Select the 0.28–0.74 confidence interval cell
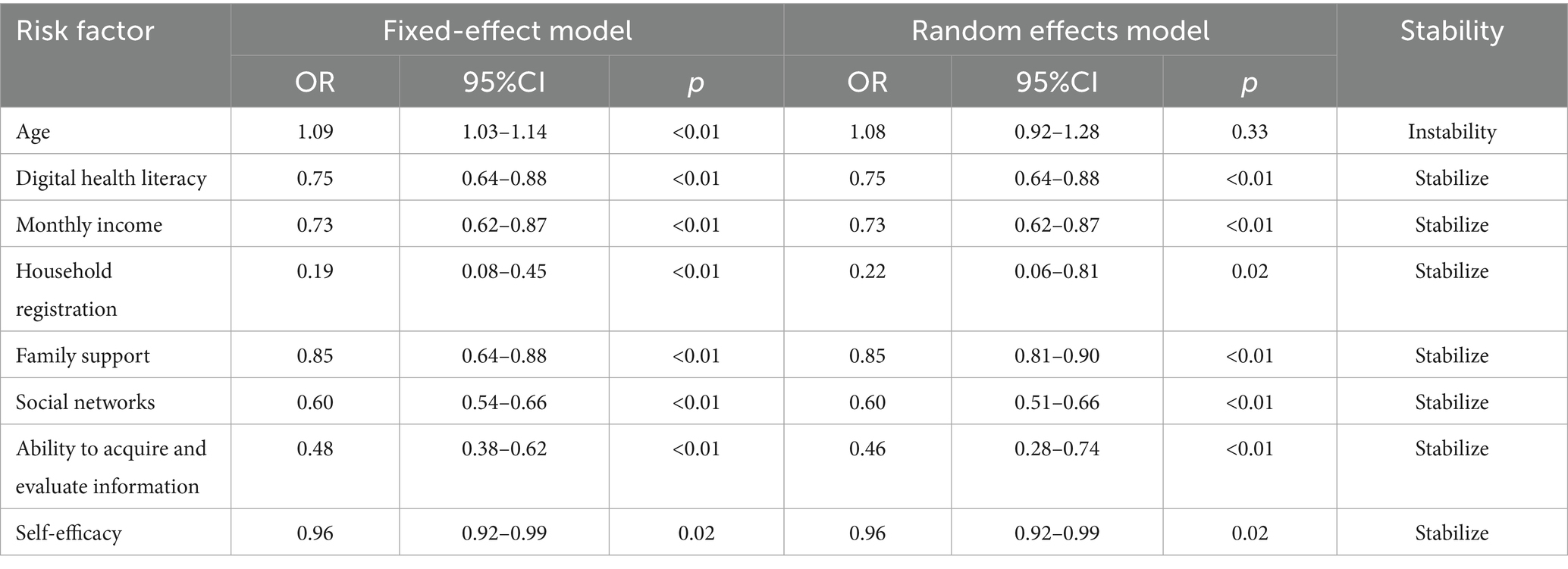The image size is (1568, 569). click(x=1057, y=449)
